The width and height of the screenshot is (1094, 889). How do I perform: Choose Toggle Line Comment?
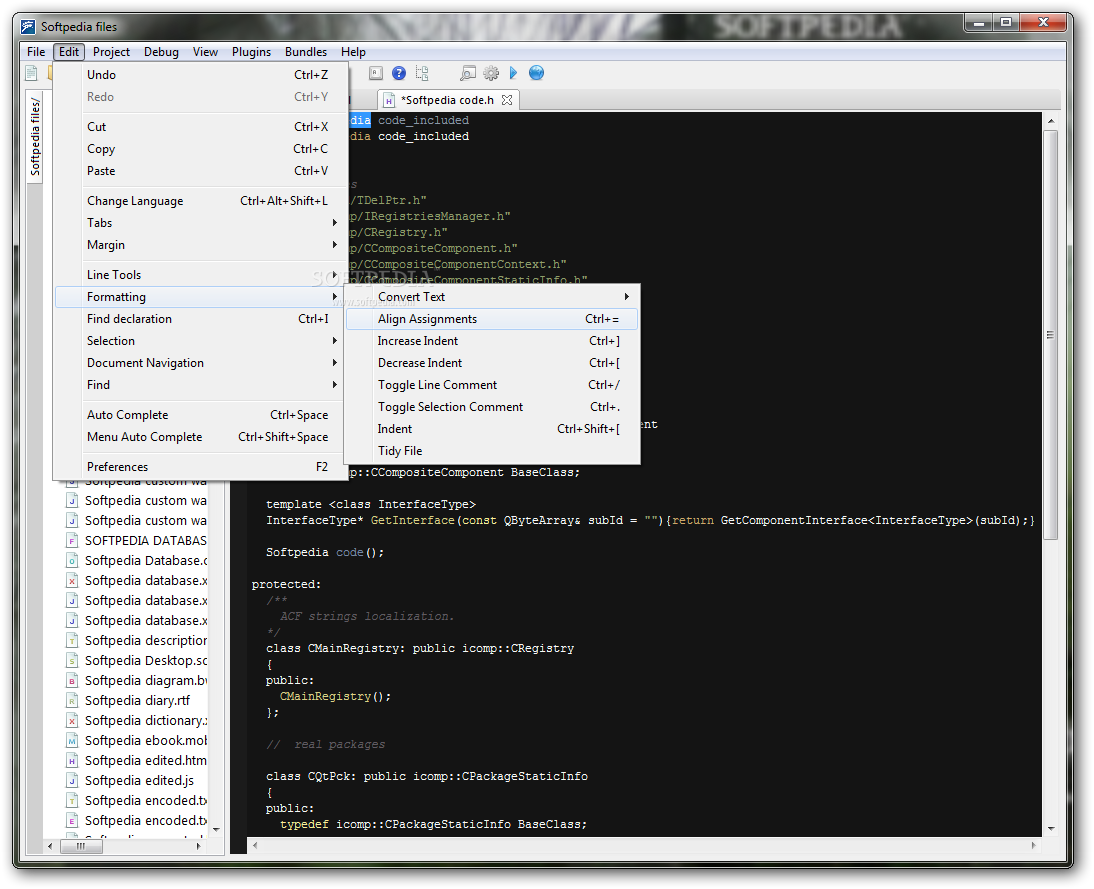(493, 385)
